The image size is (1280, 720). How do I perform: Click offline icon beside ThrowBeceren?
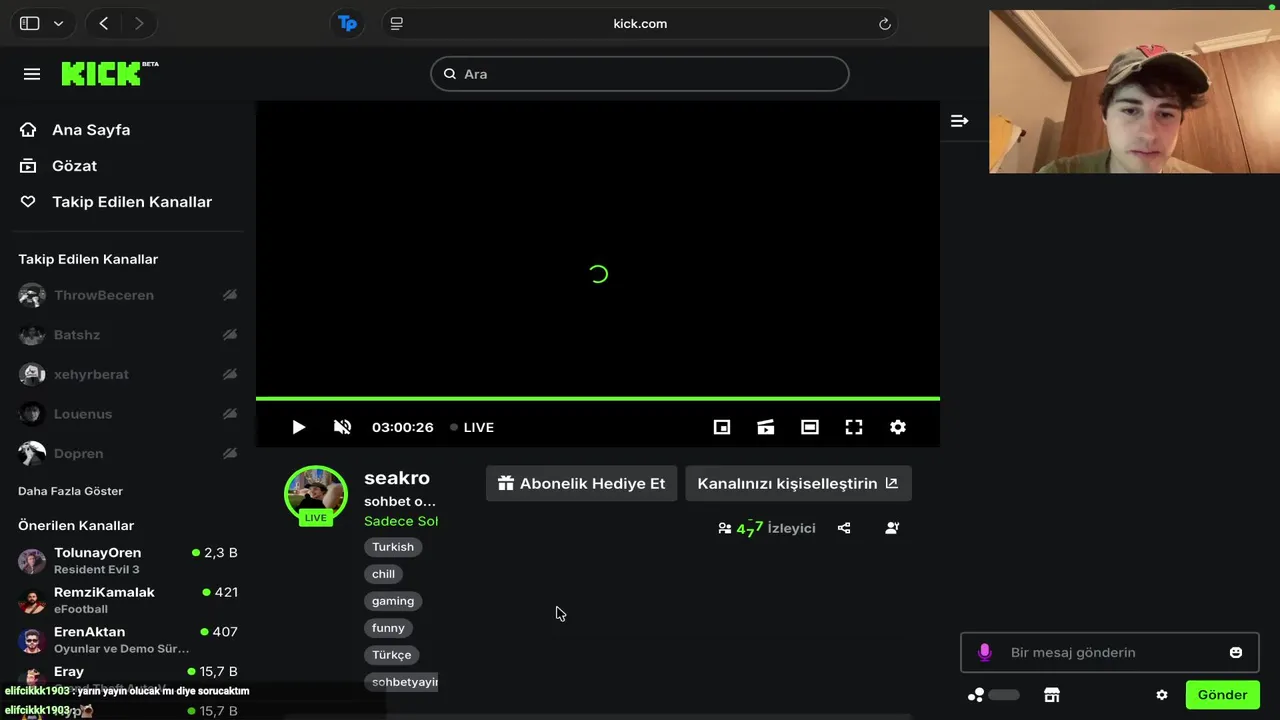230,295
